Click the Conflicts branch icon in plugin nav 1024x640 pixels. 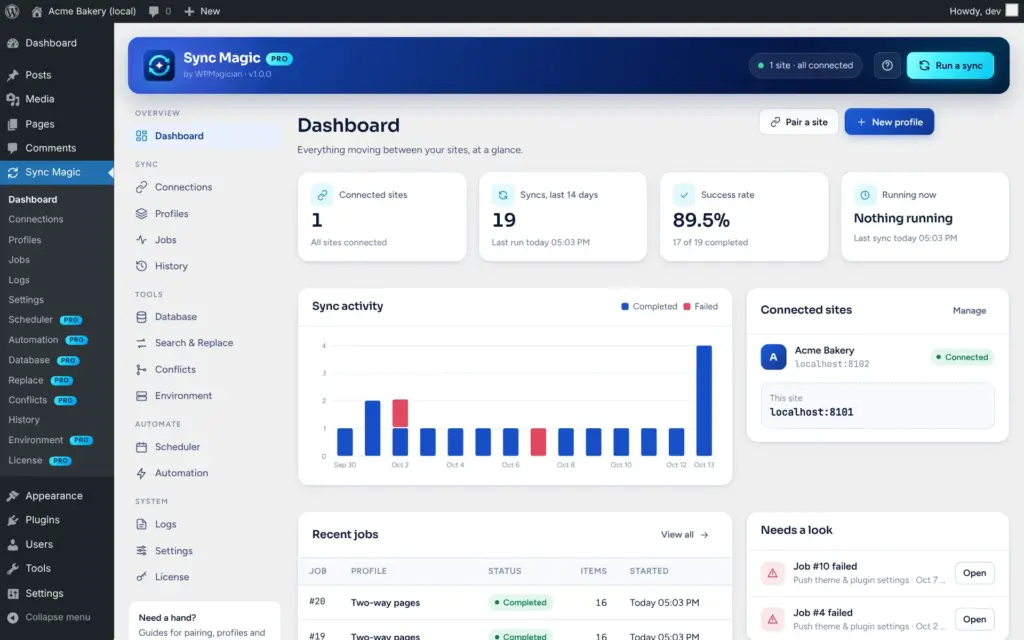pos(141,370)
